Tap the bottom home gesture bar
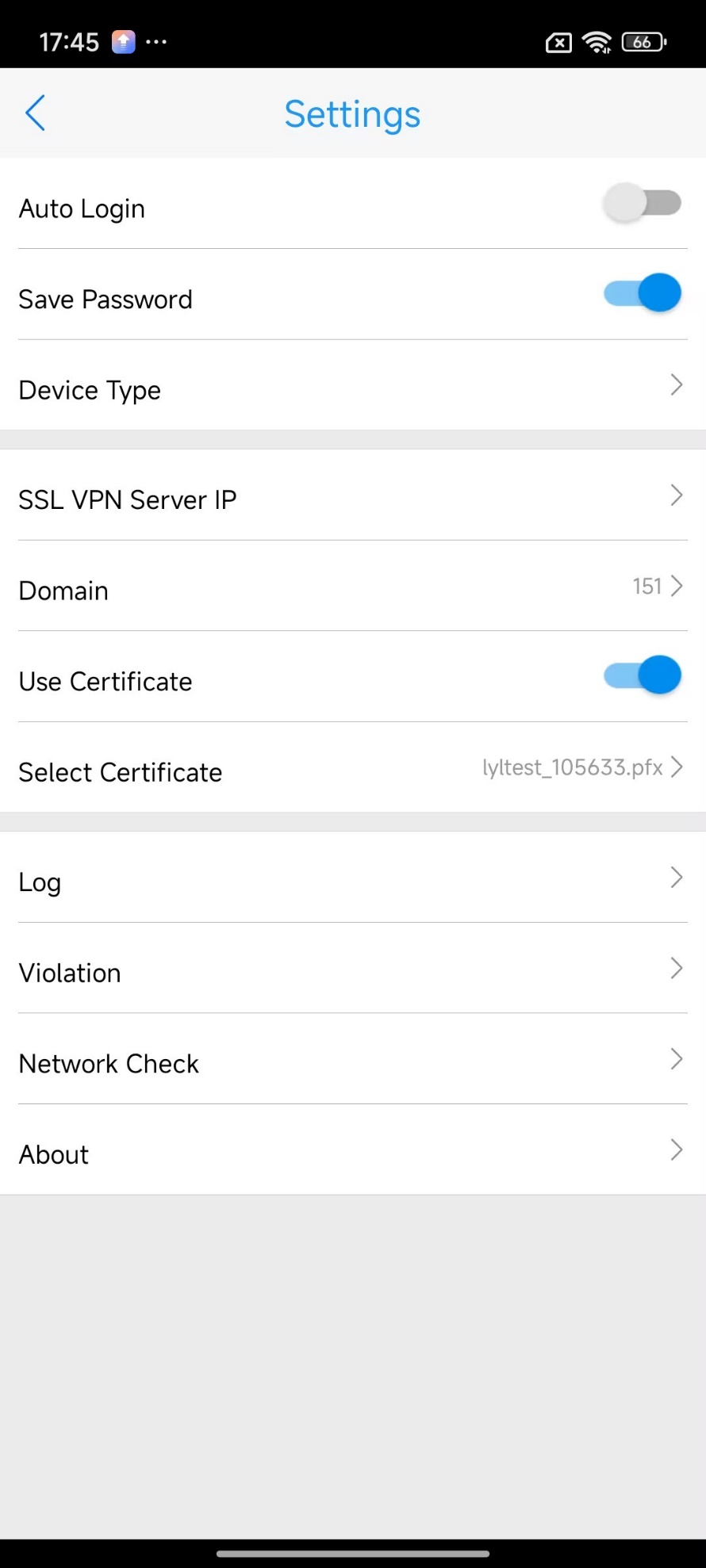Screen dimensions: 706x1568 click(x=353, y=1554)
